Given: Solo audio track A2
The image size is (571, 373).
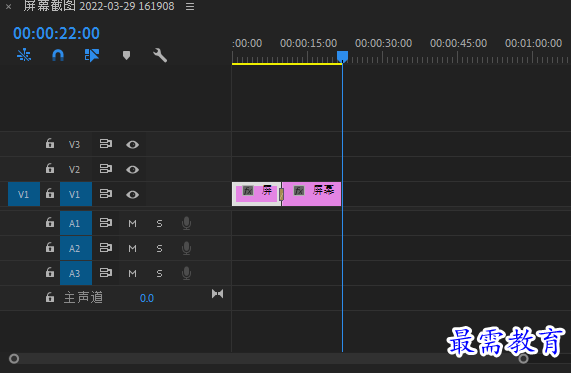Looking at the screenshot, I should coord(159,248).
